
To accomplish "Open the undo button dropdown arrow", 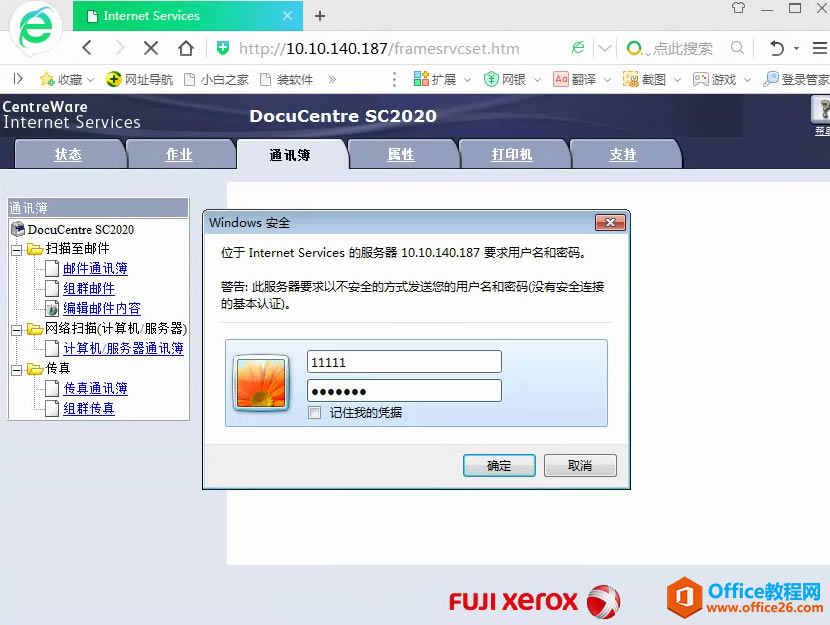I will click(796, 49).
